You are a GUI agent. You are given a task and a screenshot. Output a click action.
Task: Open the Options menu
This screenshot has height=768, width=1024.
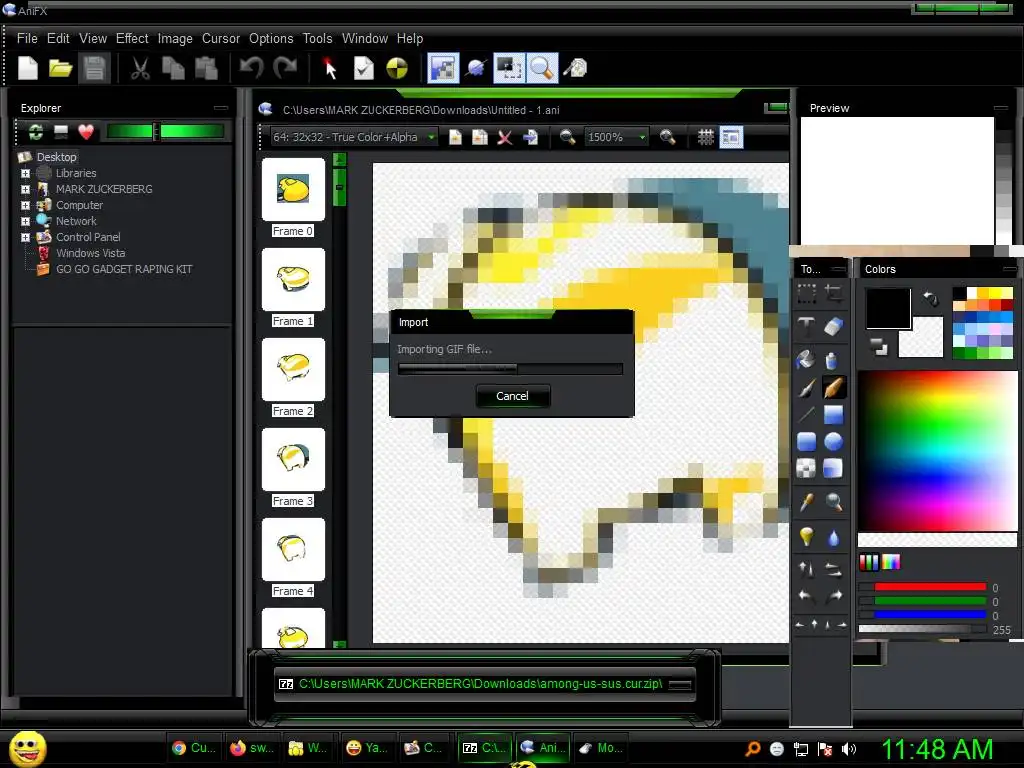coord(271,39)
